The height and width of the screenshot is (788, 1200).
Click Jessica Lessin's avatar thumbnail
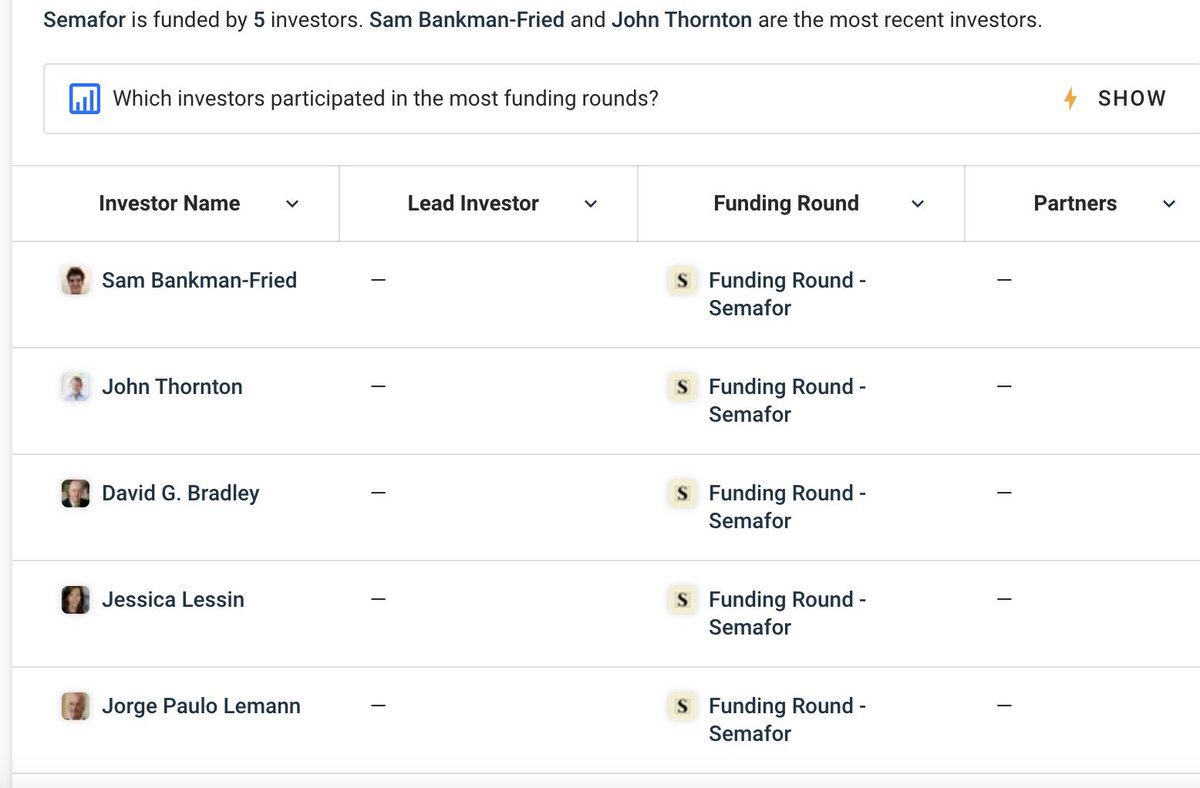tap(76, 599)
